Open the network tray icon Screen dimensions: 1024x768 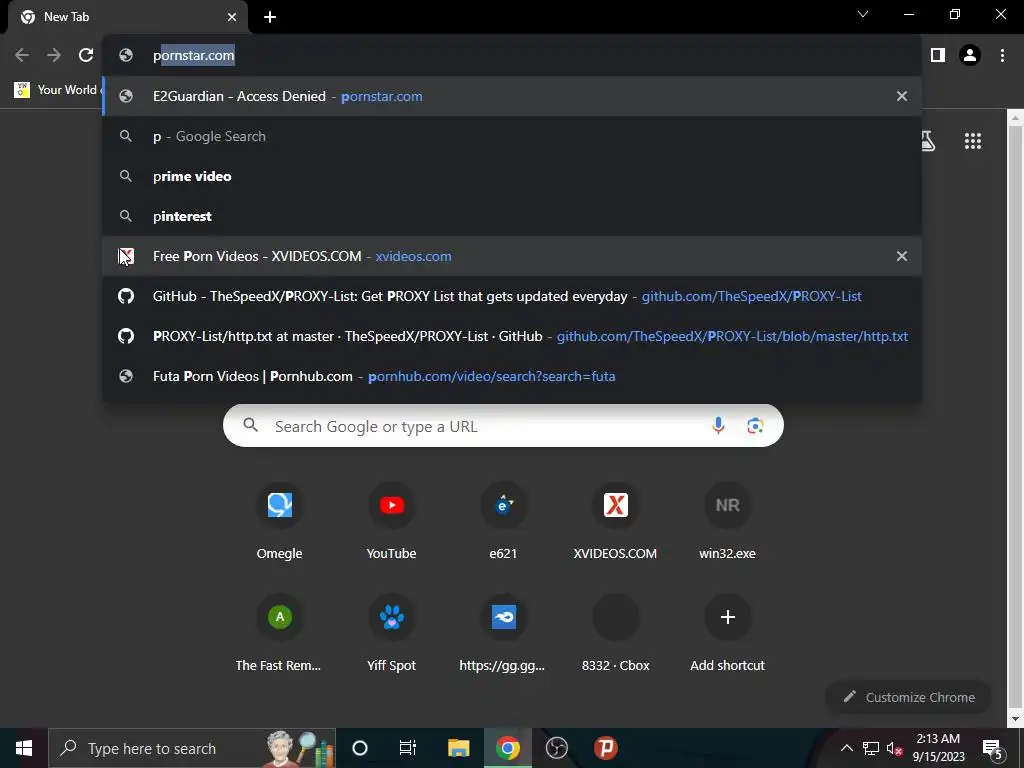tap(871, 748)
